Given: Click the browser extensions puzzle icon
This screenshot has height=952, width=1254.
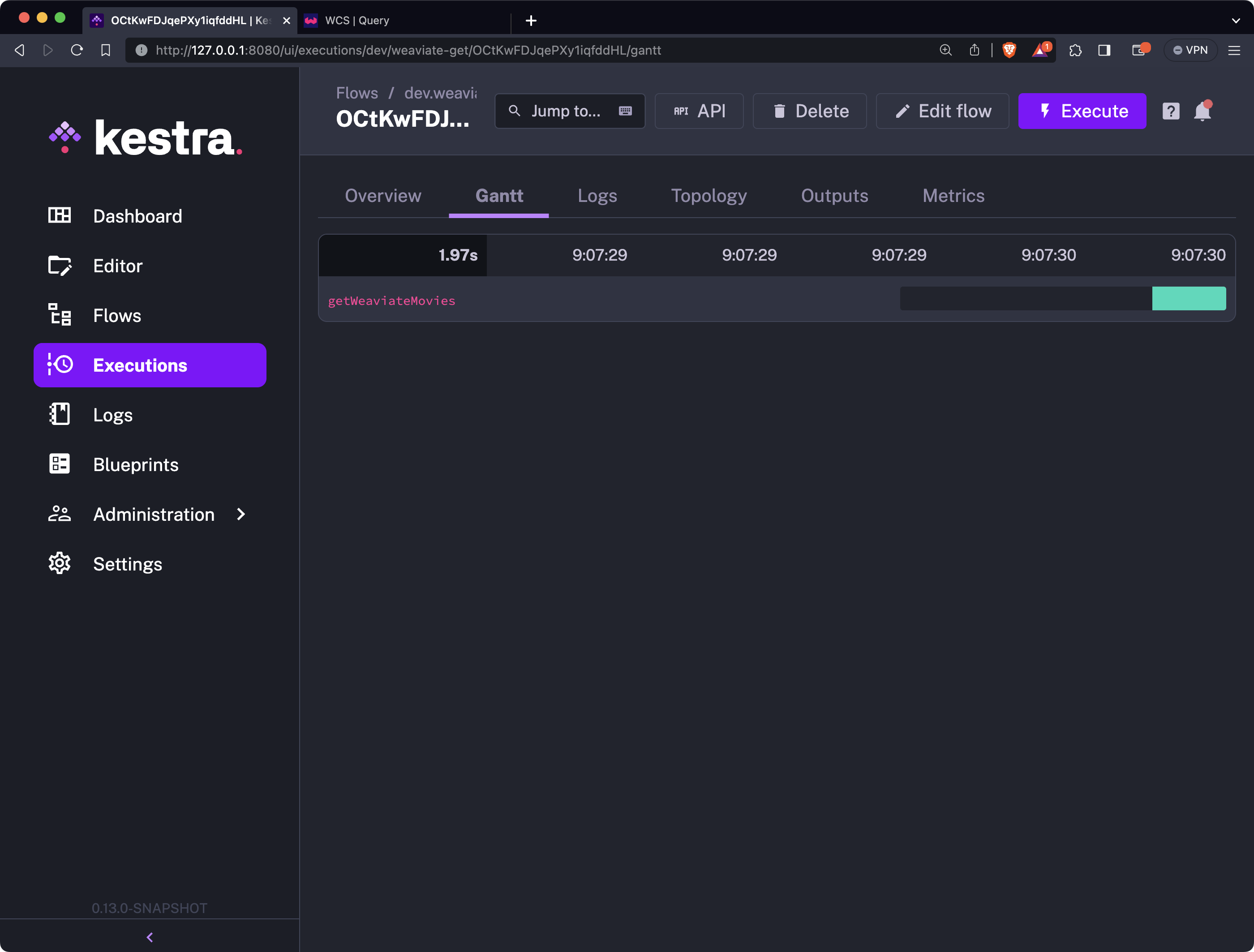Looking at the screenshot, I should (x=1075, y=50).
